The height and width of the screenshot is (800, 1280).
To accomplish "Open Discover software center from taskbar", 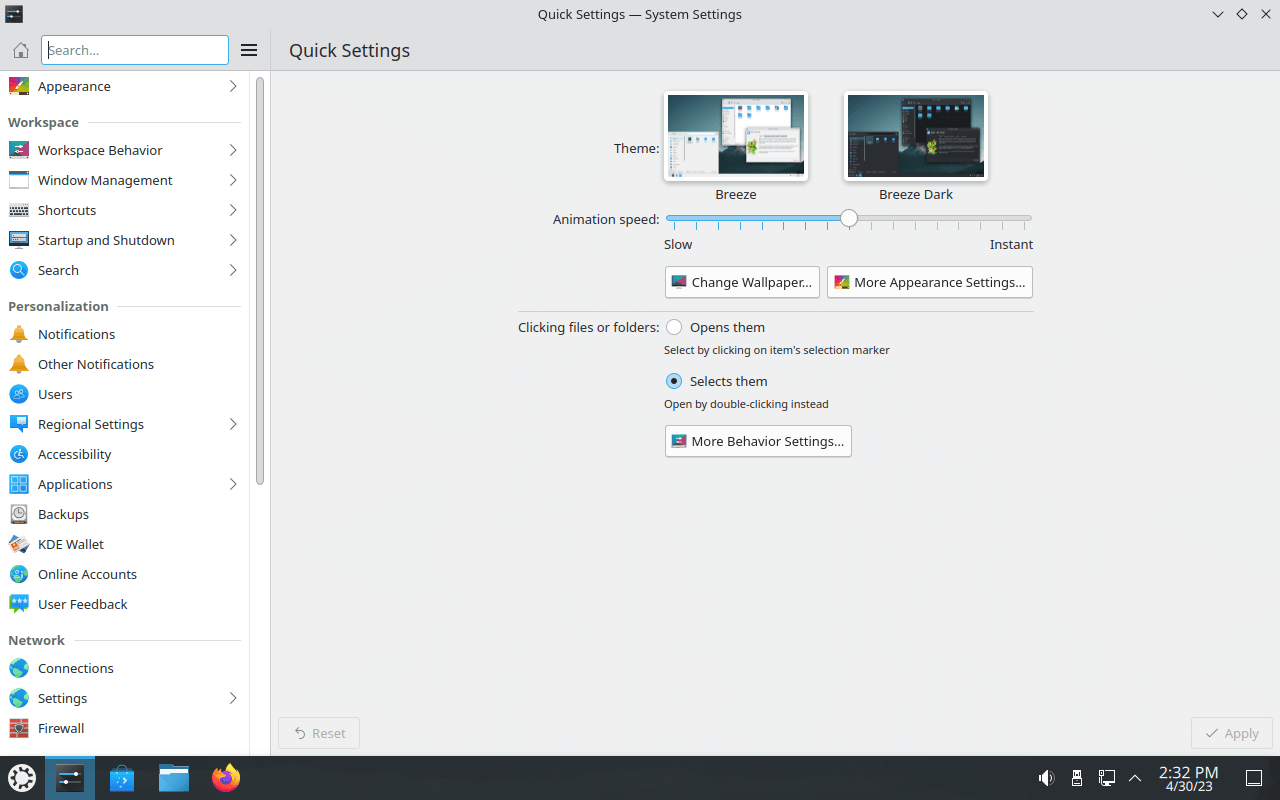I will coord(122,778).
